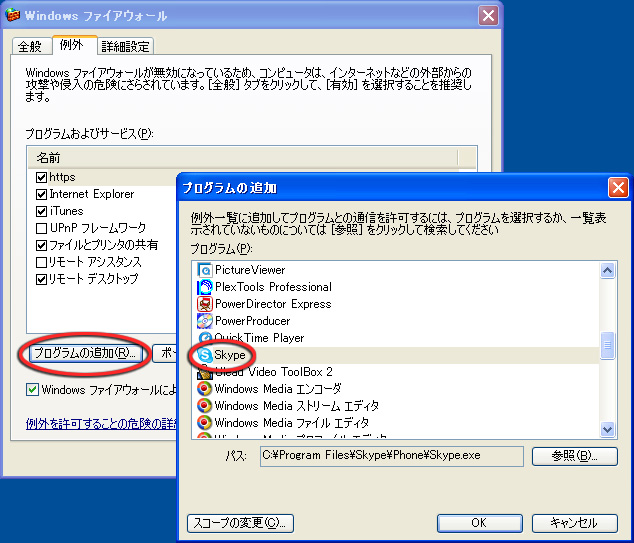Click the プログラムの追加(R)... button
Viewport: 634px width, 543px height.
(85, 353)
